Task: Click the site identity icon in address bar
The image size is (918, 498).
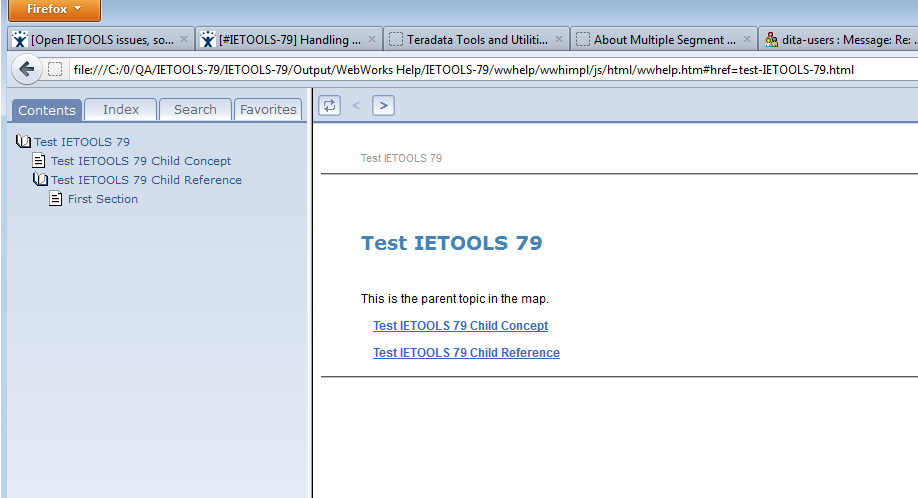Action: 56,70
